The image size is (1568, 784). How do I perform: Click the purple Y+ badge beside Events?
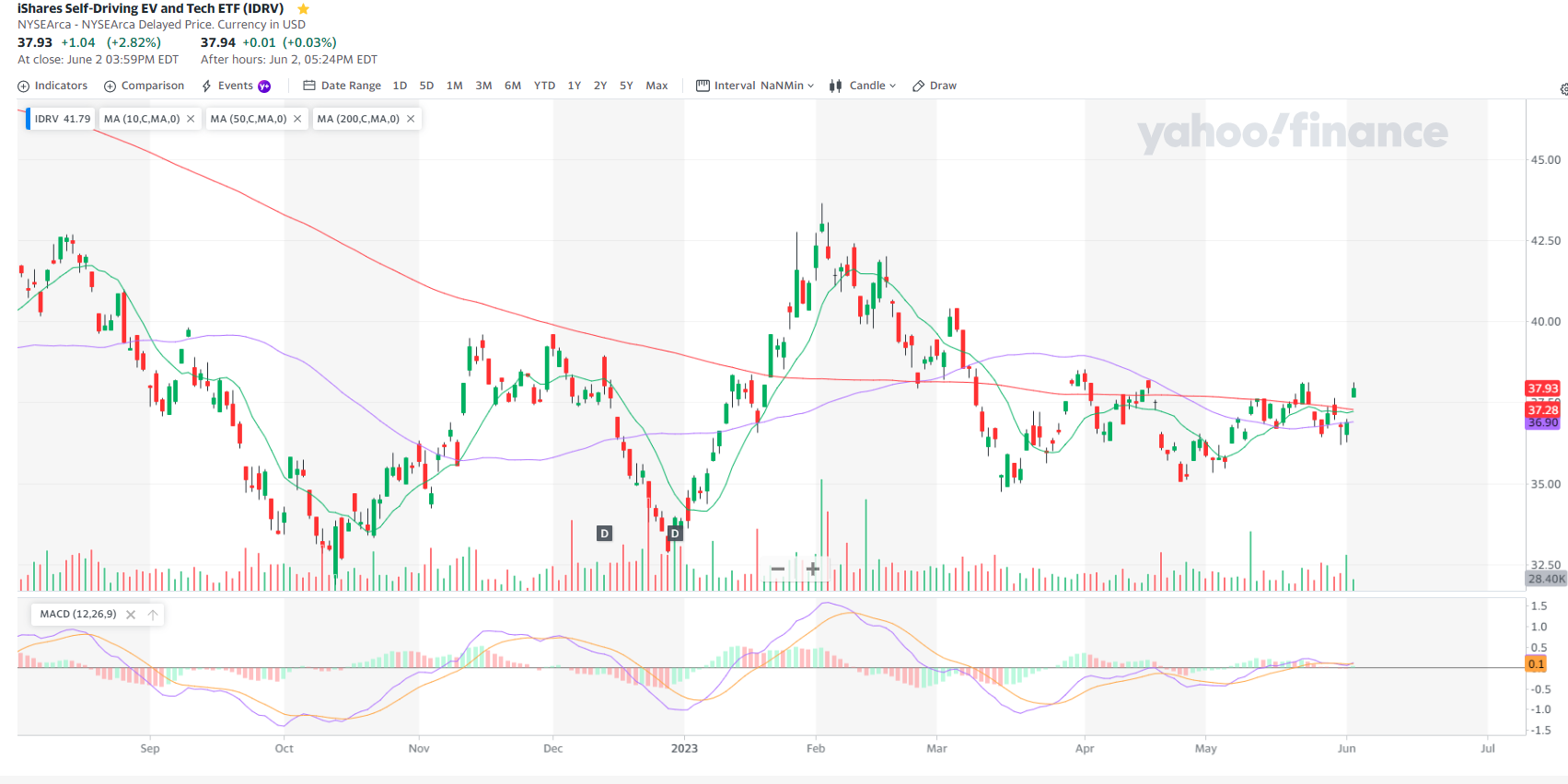264,86
